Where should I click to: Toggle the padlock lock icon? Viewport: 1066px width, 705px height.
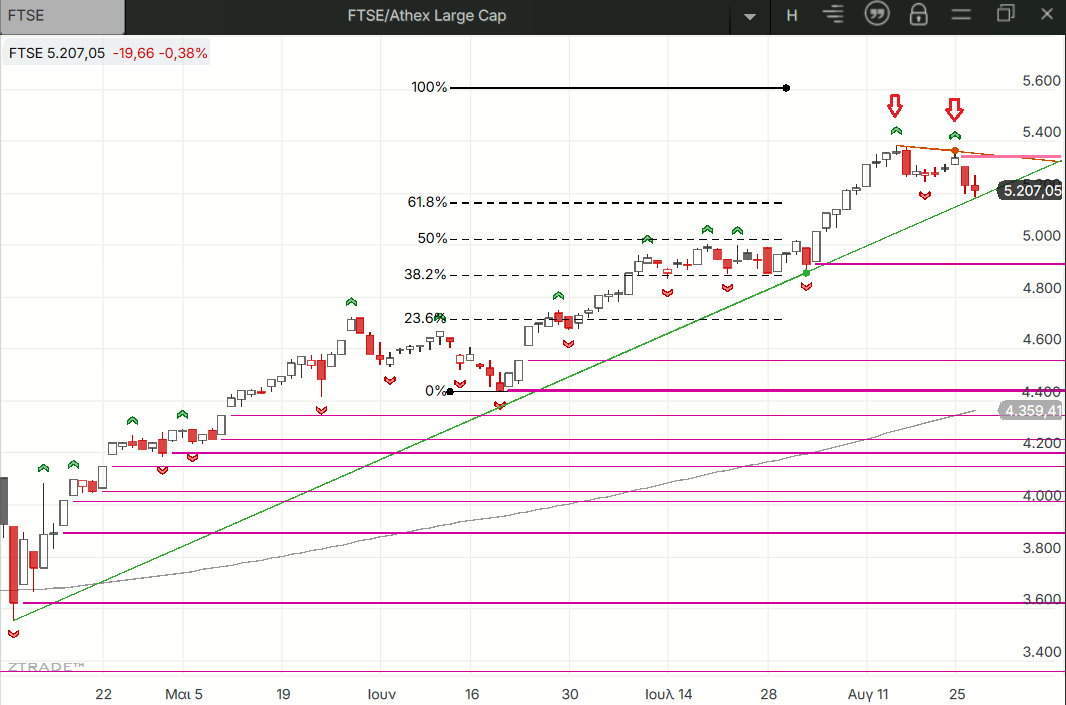click(918, 14)
